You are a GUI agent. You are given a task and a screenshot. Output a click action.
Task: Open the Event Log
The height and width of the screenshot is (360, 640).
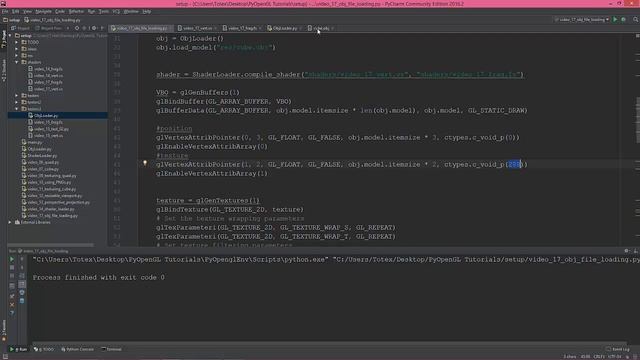618,349
